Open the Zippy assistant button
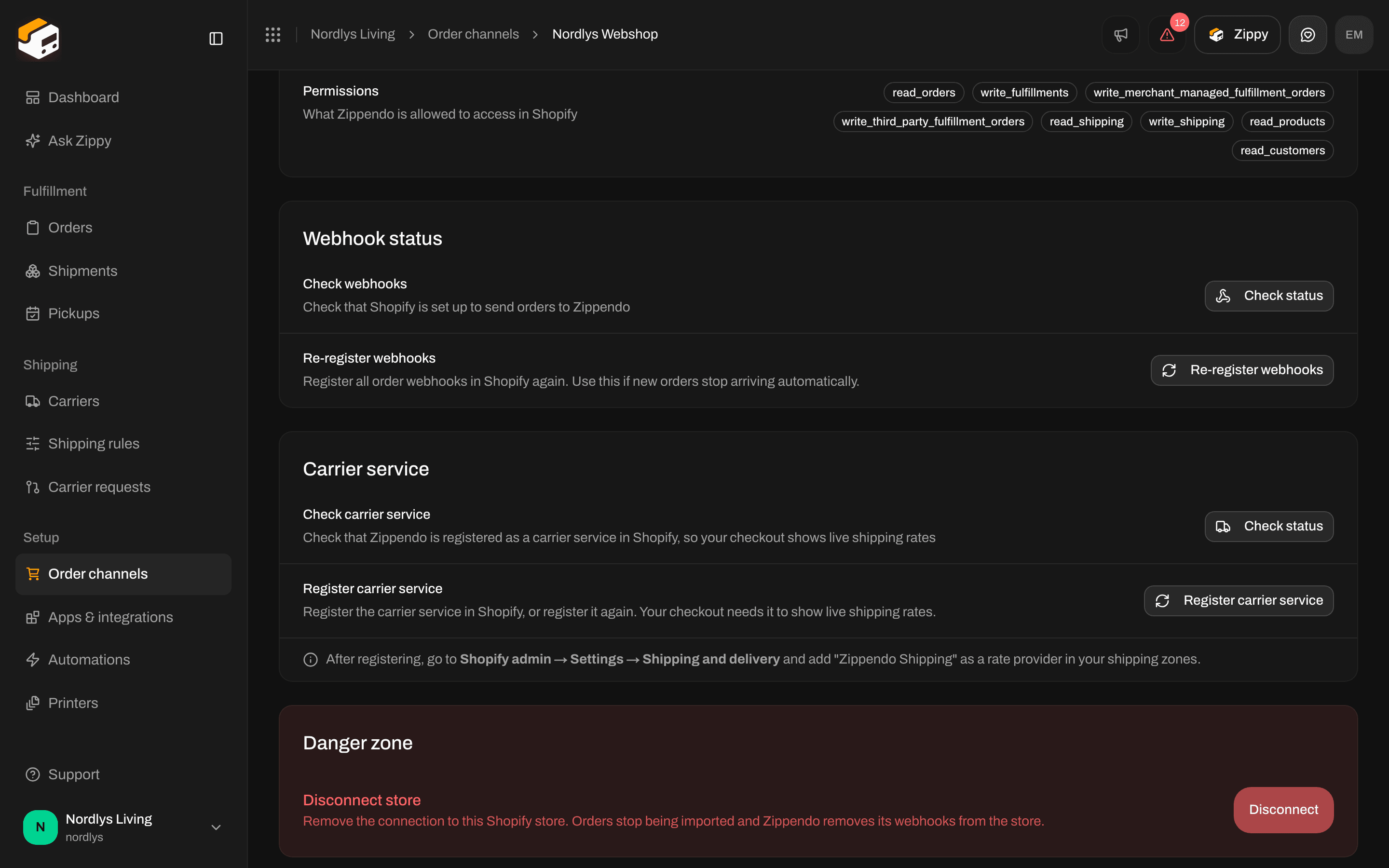The width and height of the screenshot is (1389, 868). click(x=1237, y=34)
